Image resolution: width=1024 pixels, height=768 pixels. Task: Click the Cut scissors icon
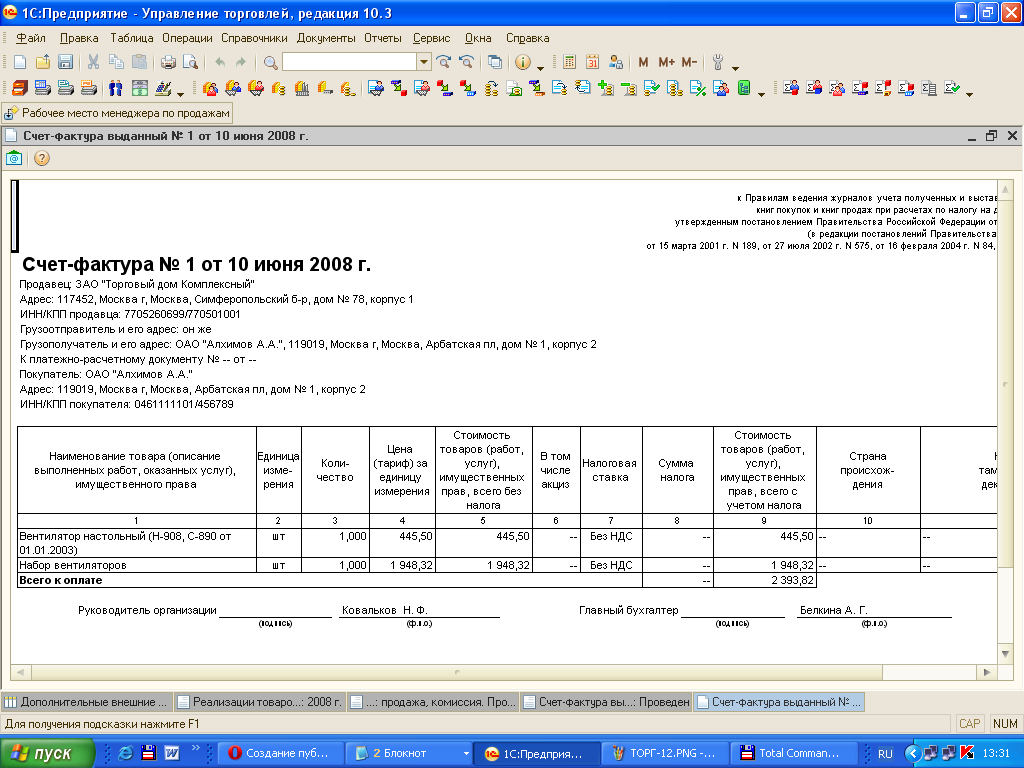pyautogui.click(x=93, y=62)
